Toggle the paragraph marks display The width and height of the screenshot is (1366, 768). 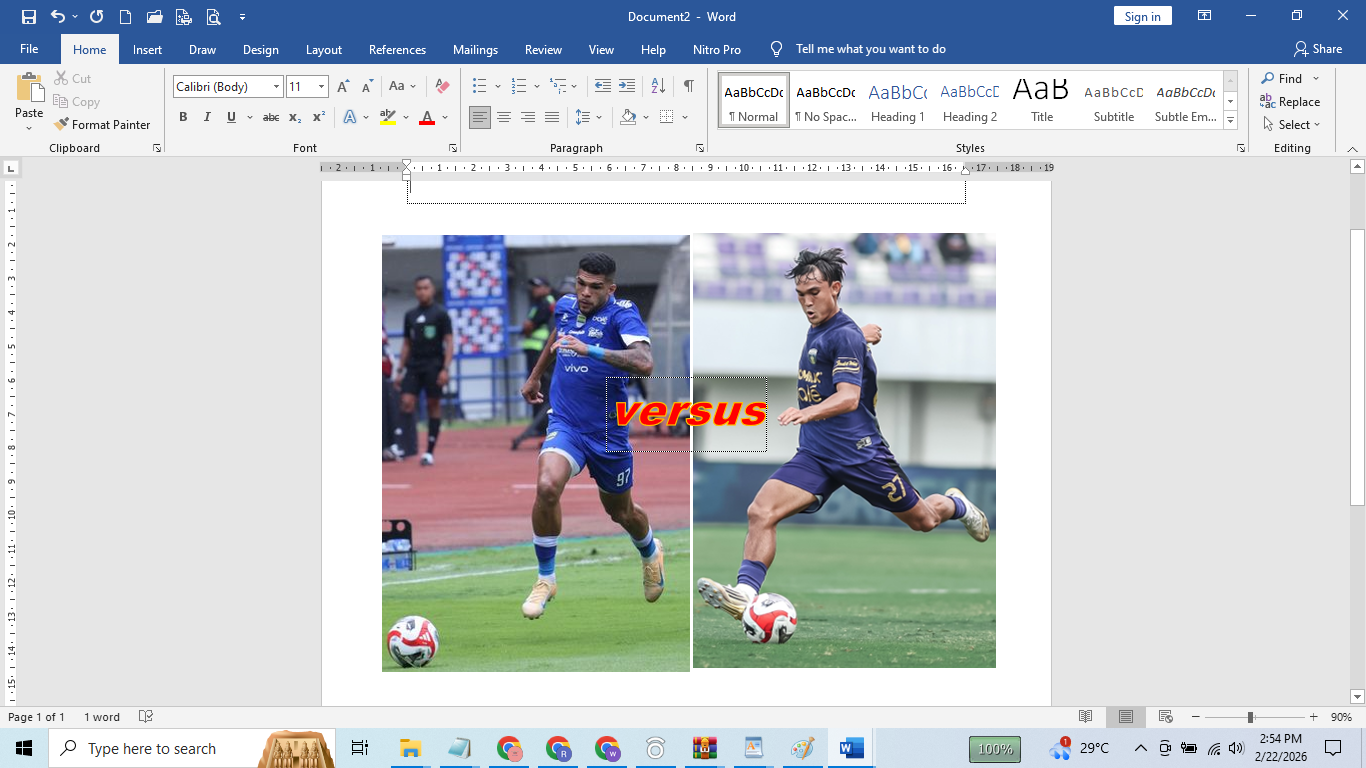[x=687, y=87]
